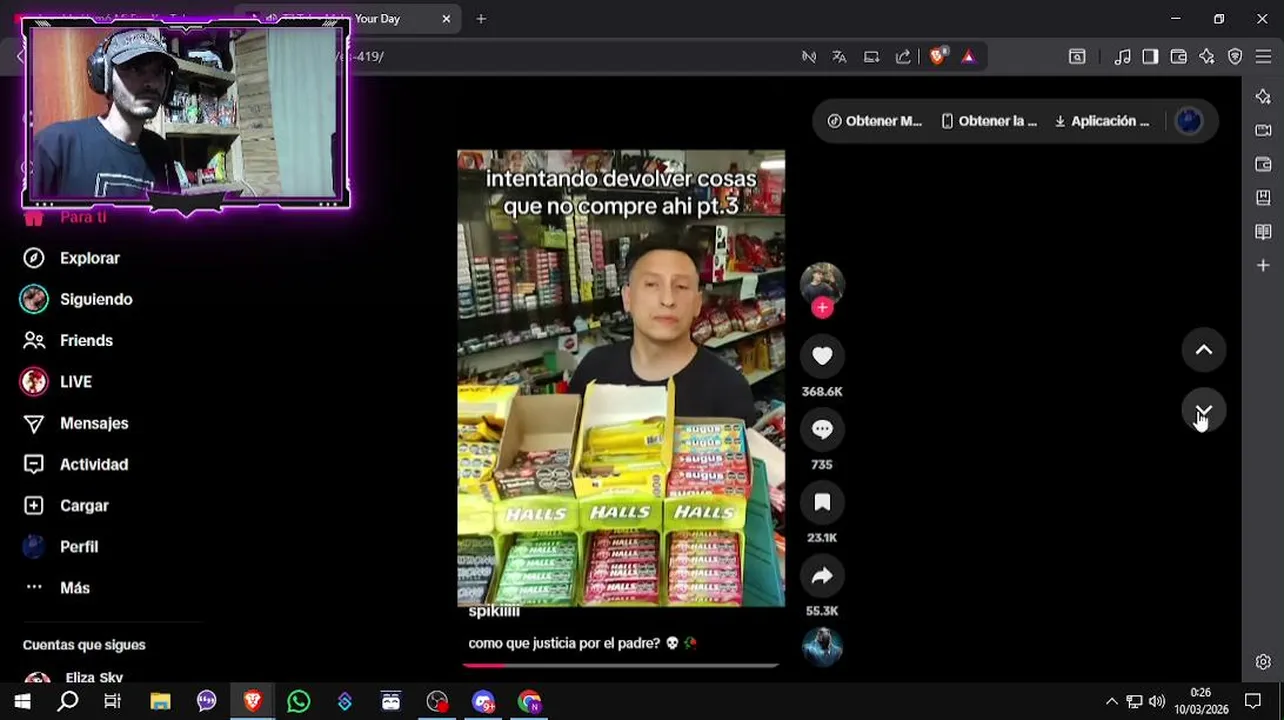Open Brave Talk camera icon in sidebar
Image resolution: width=1284 pixels, height=720 pixels.
coord(1263,130)
